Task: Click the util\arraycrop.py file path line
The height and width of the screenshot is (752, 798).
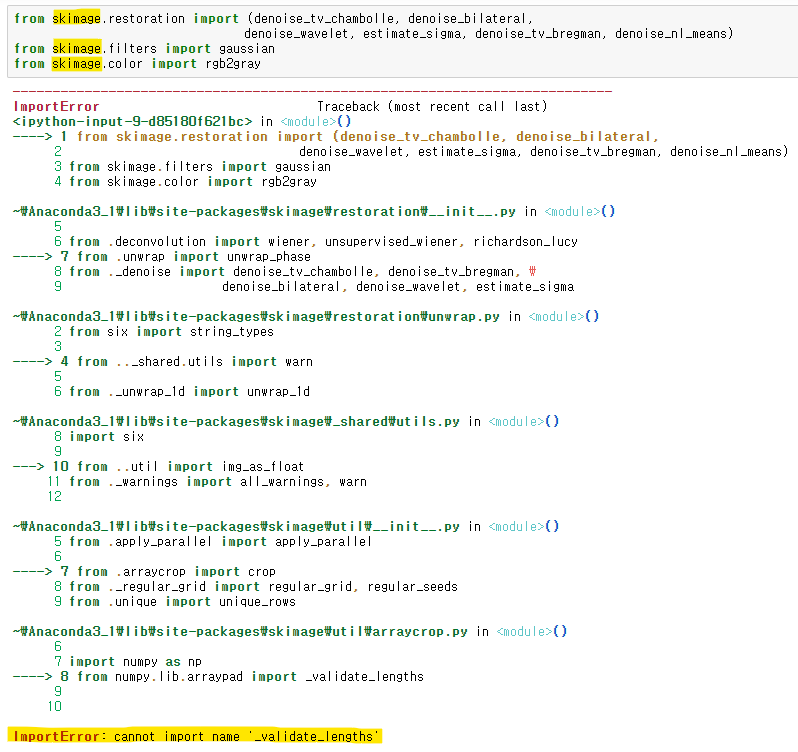Action: 290,631
